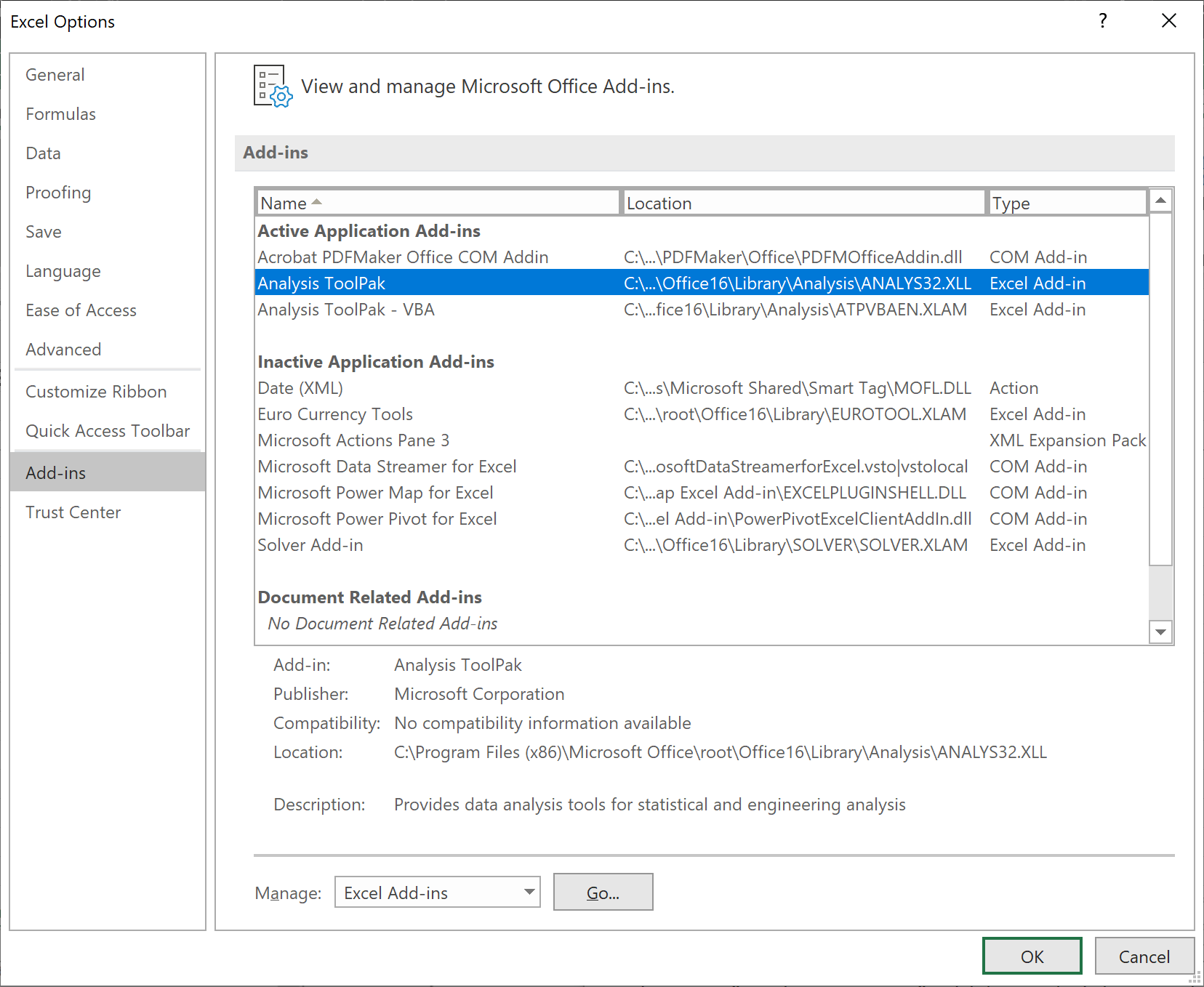Open the Customize Ribbon category
This screenshot has width=1204, height=987.
108,392
